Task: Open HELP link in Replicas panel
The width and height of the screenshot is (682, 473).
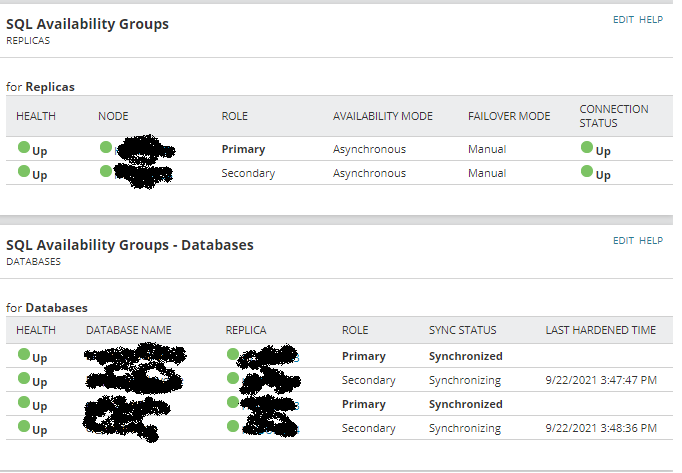Action: pos(651,20)
